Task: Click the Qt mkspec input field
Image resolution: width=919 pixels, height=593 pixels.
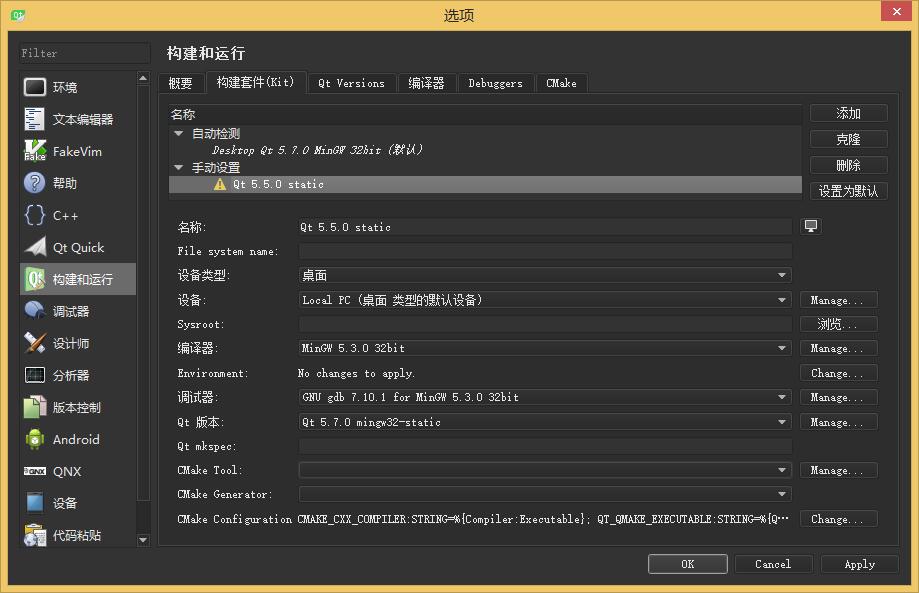Action: click(x=545, y=446)
